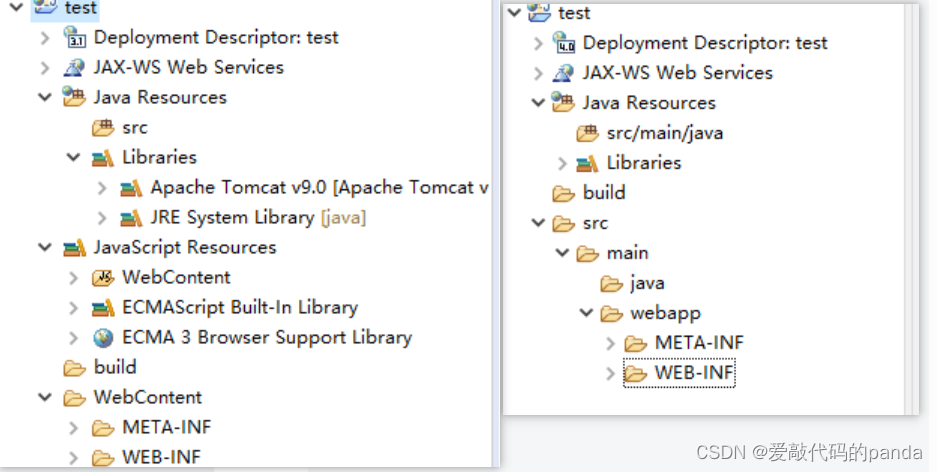Viewport: 937px width, 472px height.
Task: Expand the Apache Tomcat v9.0 library
Action: (x=102, y=188)
